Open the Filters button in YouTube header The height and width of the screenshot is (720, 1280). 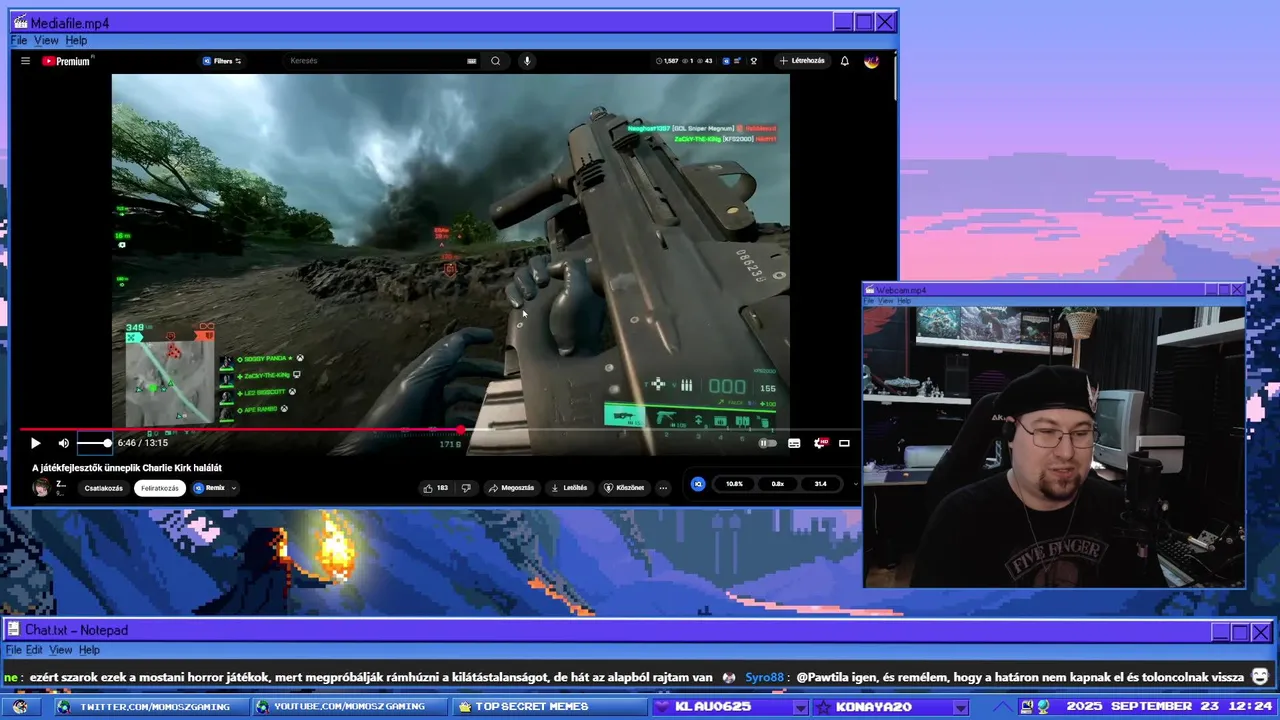pos(222,61)
